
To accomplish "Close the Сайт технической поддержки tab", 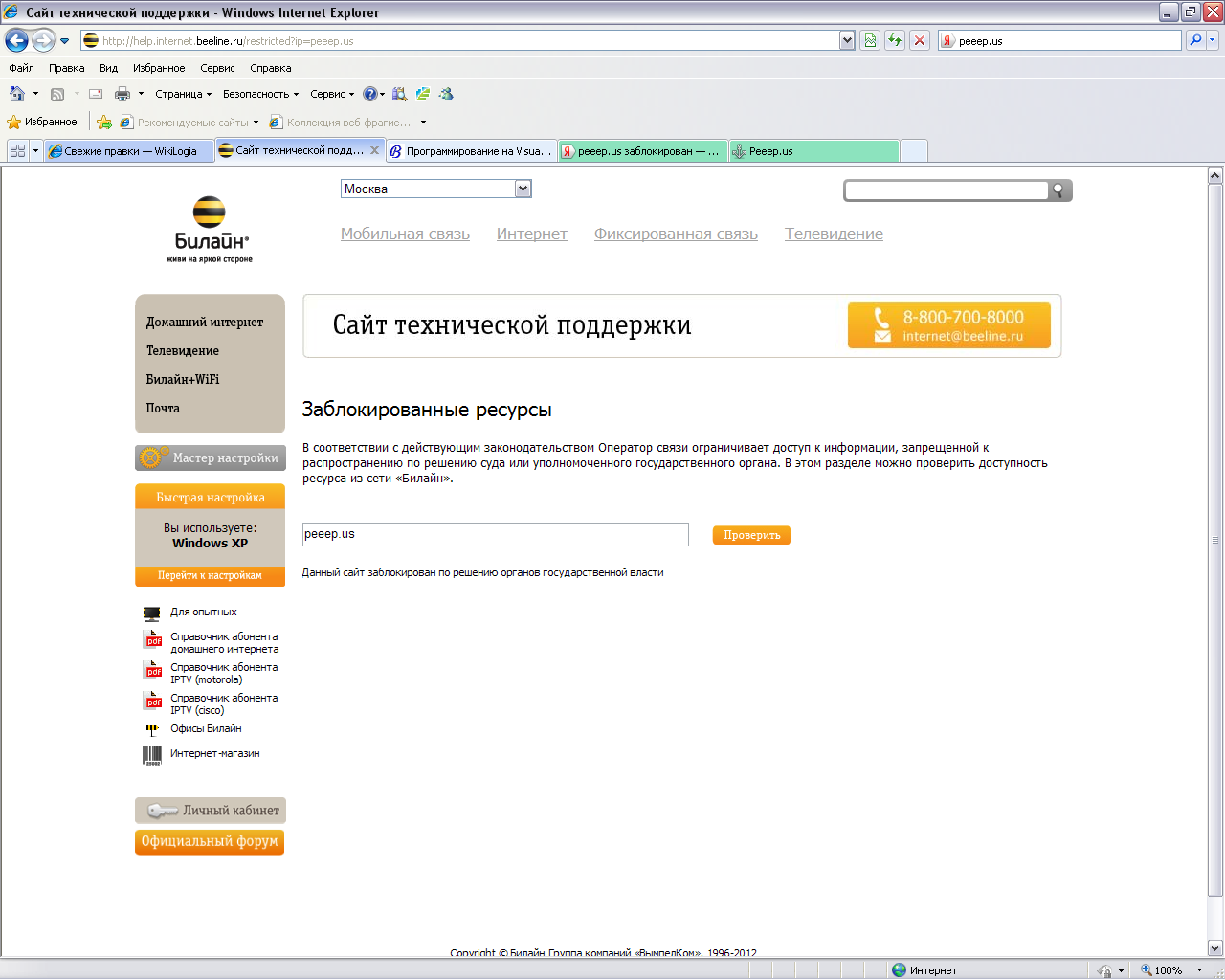I will pos(375,150).
